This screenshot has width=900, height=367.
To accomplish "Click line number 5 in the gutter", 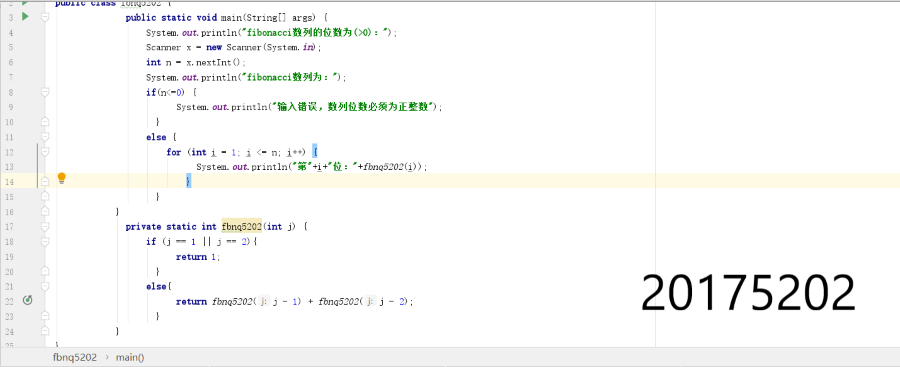I will pos(11,47).
